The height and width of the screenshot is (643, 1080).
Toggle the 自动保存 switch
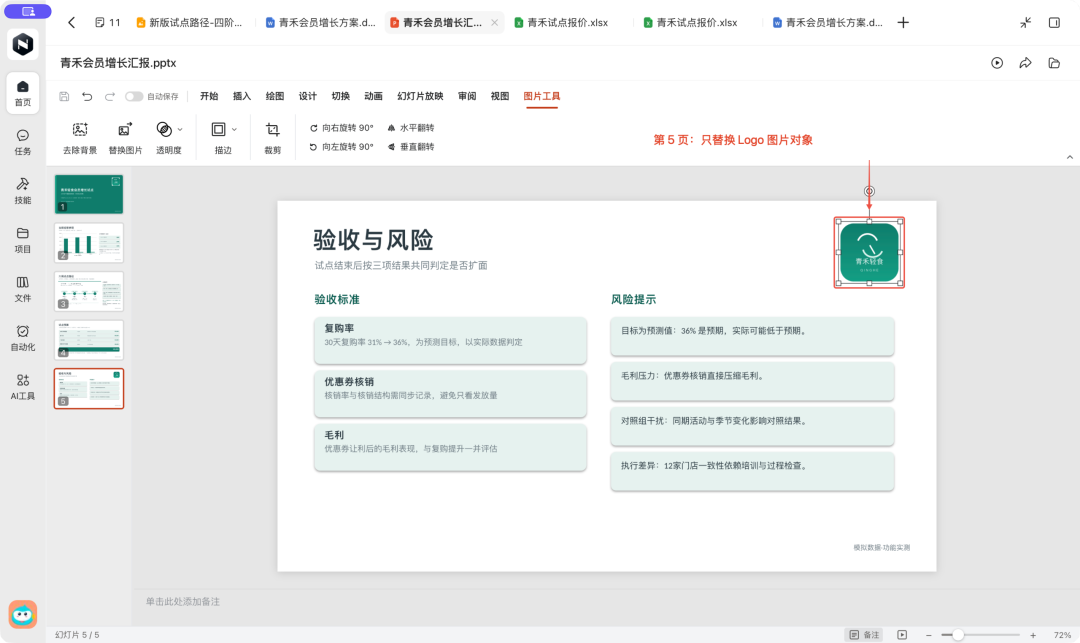[x=134, y=96]
